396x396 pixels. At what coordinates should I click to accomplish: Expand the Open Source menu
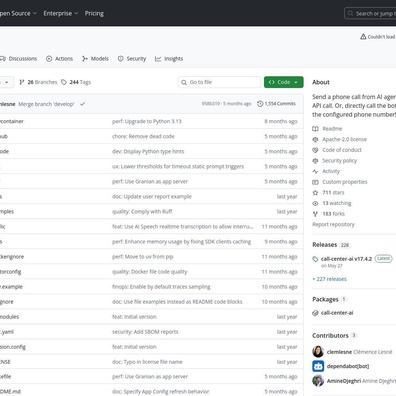coord(18,13)
